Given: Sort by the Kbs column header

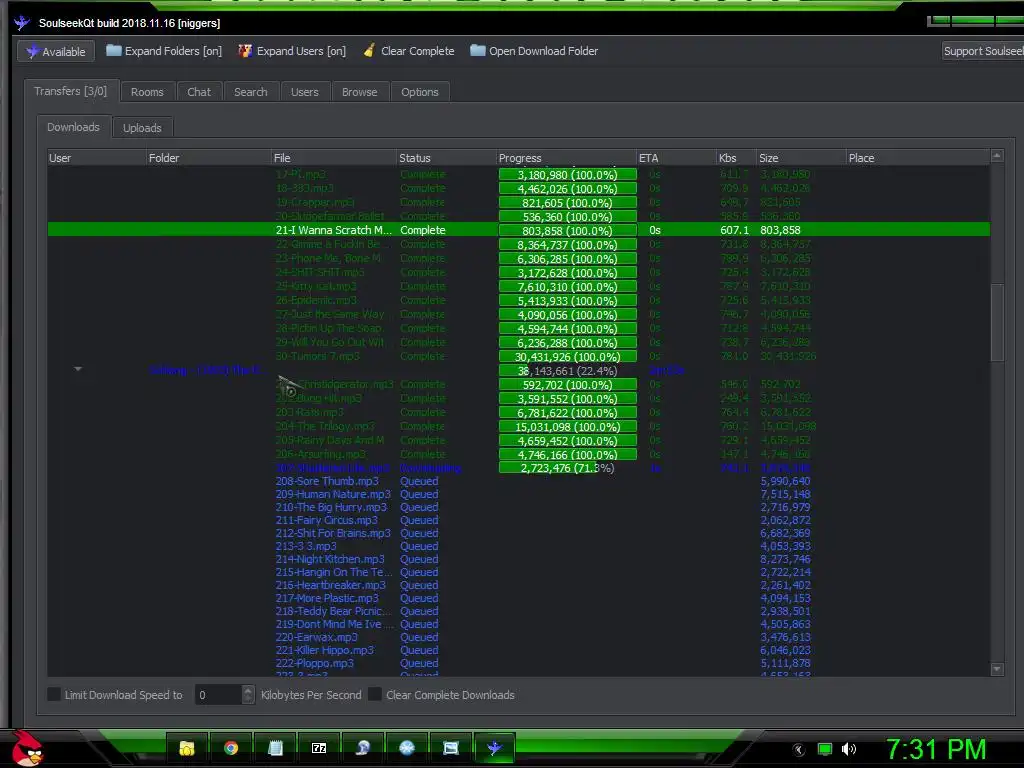Looking at the screenshot, I should coord(737,158).
